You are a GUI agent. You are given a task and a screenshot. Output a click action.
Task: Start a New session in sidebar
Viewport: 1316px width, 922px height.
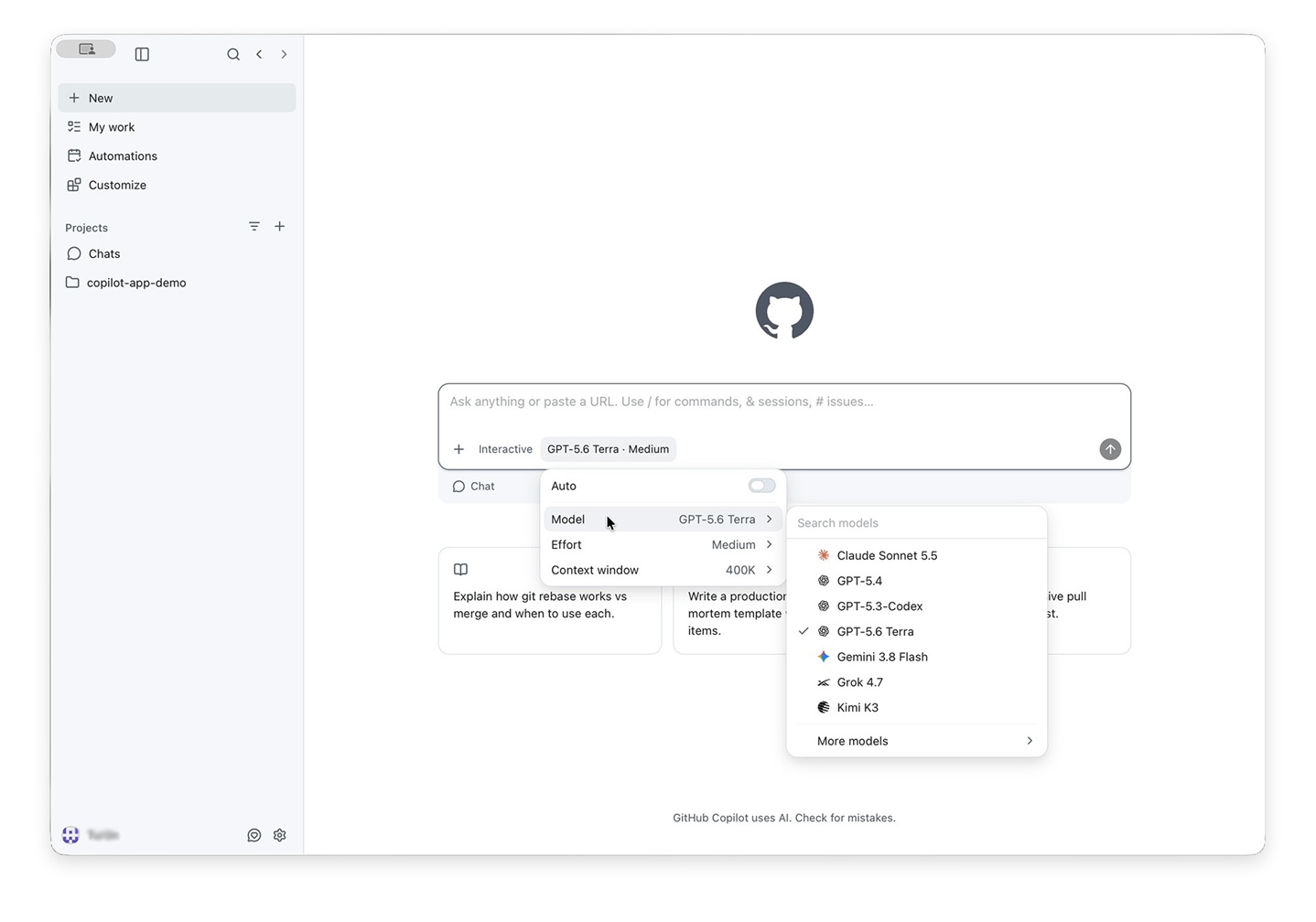[x=177, y=98]
